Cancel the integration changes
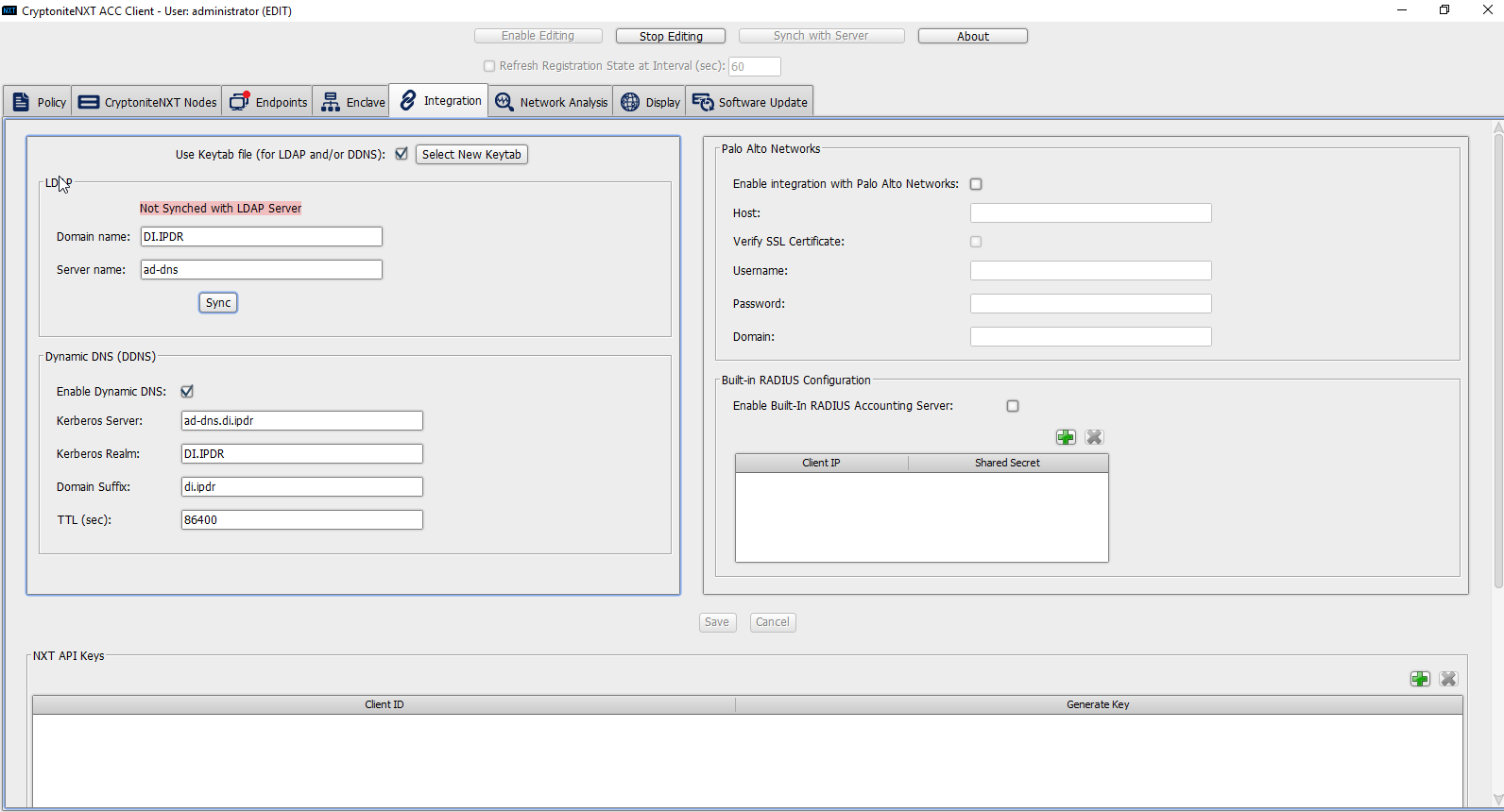This screenshot has height=812, width=1504. pos(773,622)
